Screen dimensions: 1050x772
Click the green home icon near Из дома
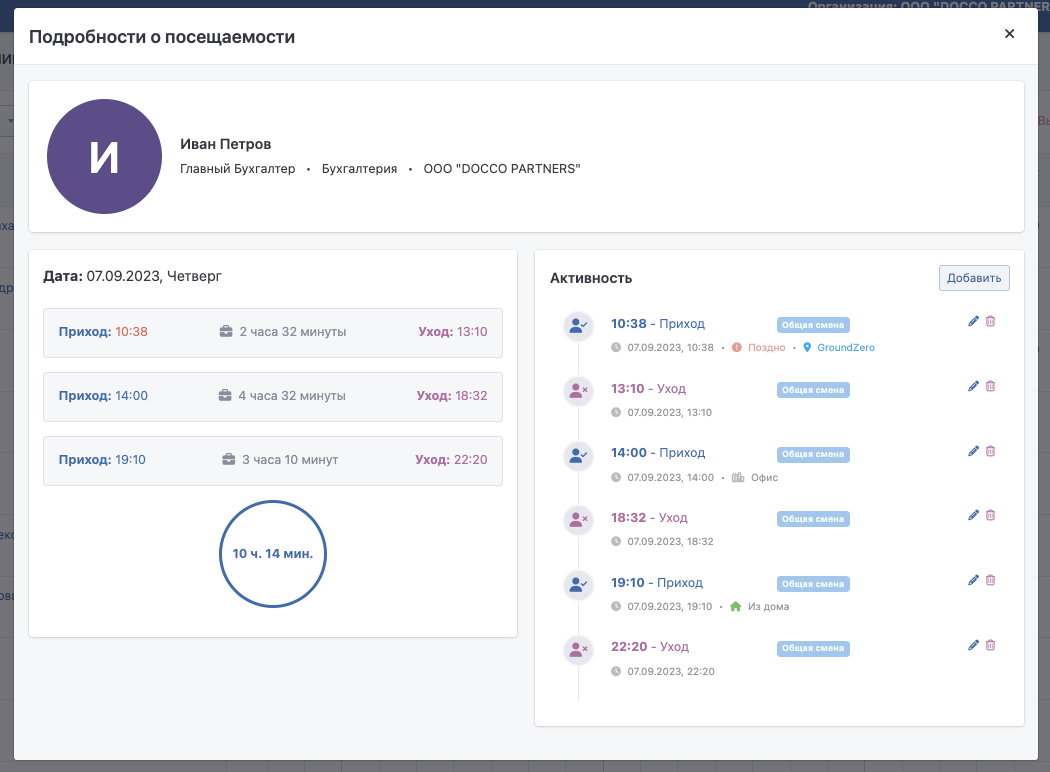coord(735,607)
